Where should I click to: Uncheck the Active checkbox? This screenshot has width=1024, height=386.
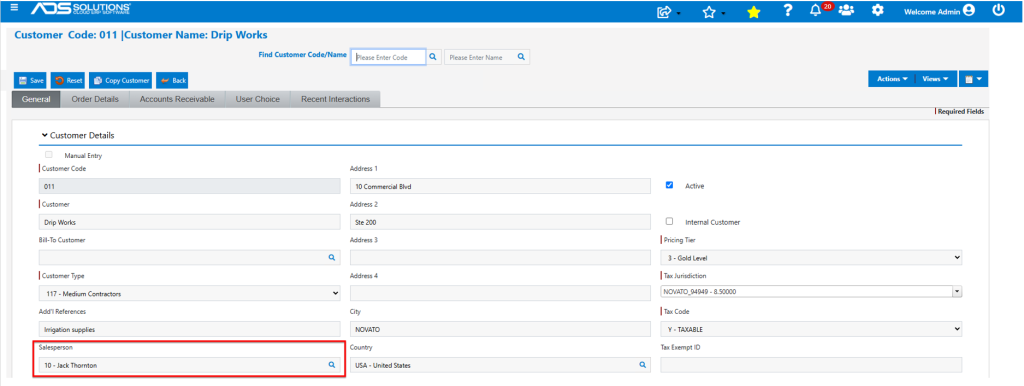pos(669,185)
